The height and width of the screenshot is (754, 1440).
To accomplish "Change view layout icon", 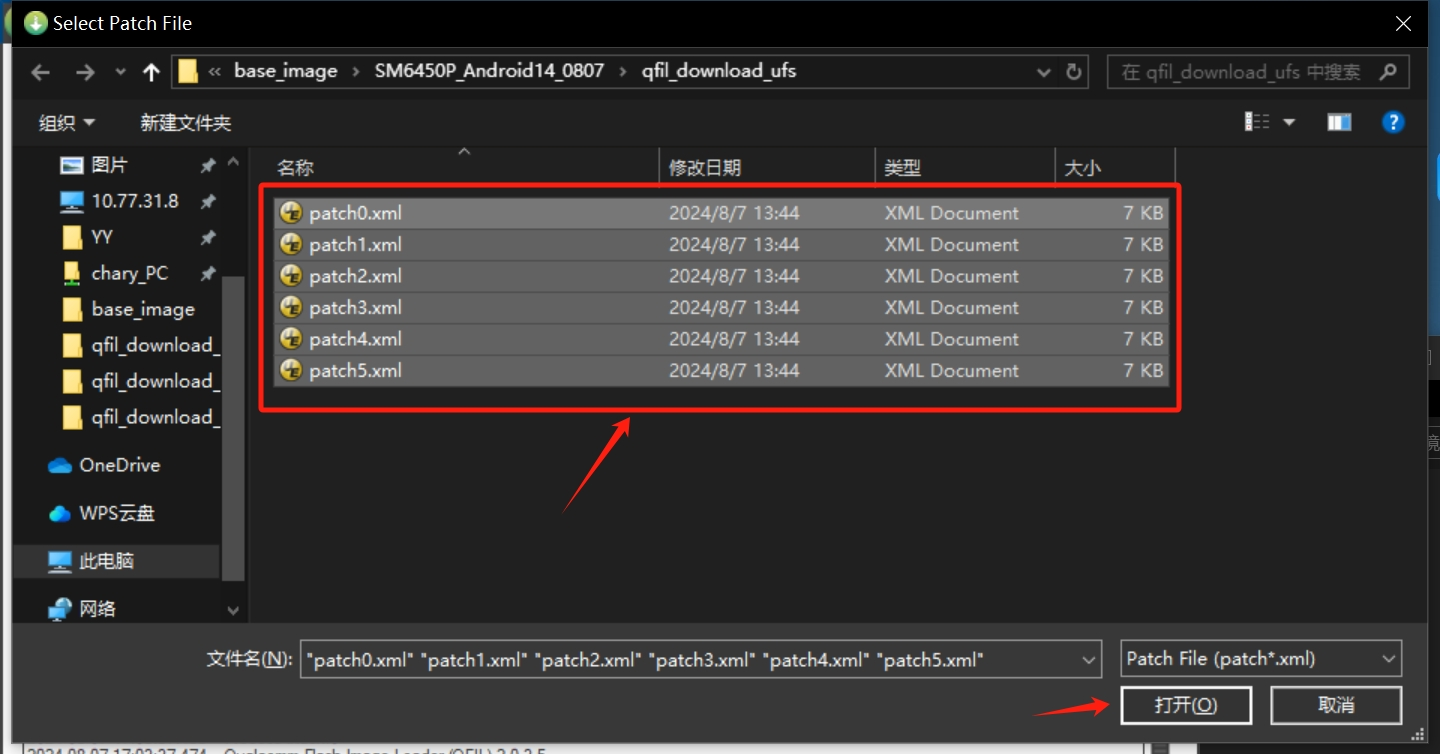I will (x=1257, y=122).
